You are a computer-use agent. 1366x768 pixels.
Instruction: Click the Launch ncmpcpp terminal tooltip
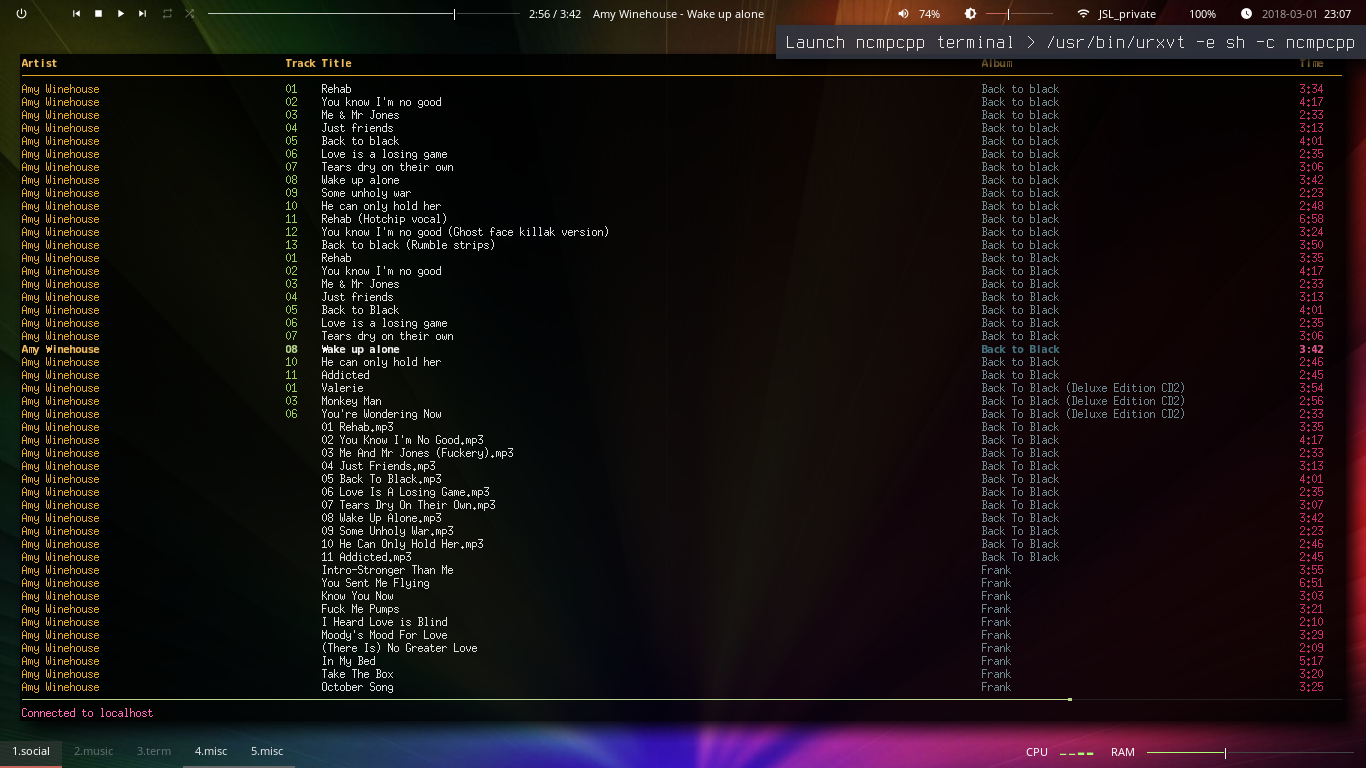click(x=1070, y=42)
